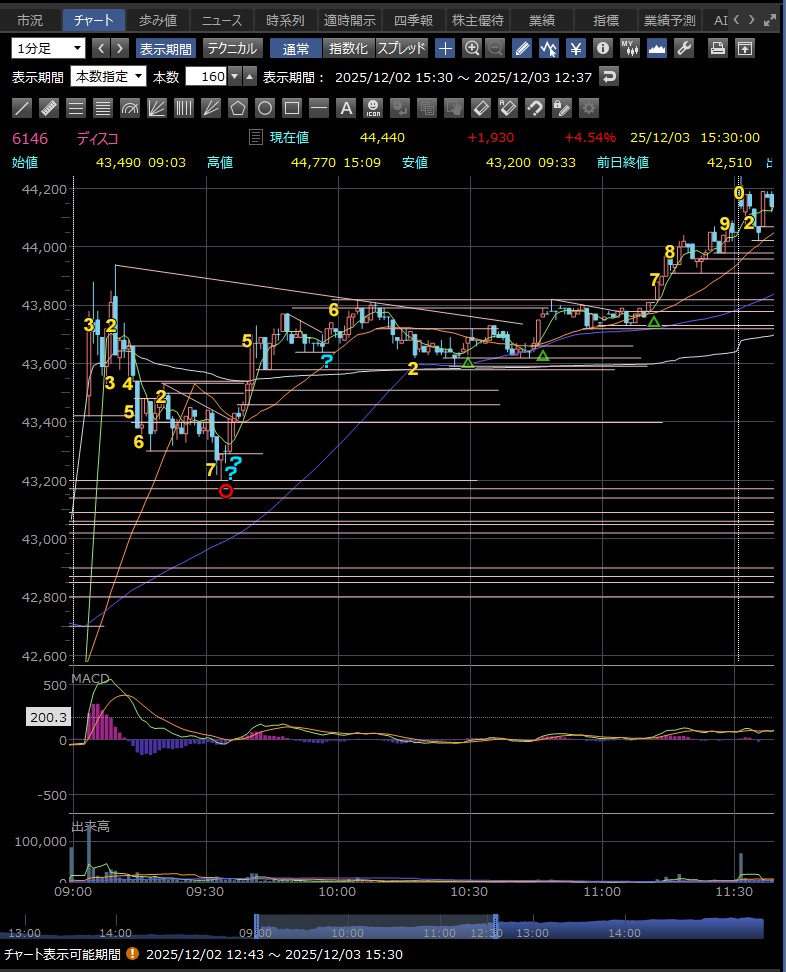Screen dimensions: 786x972
Task: Select the circle drawing tool
Action: coord(265,108)
